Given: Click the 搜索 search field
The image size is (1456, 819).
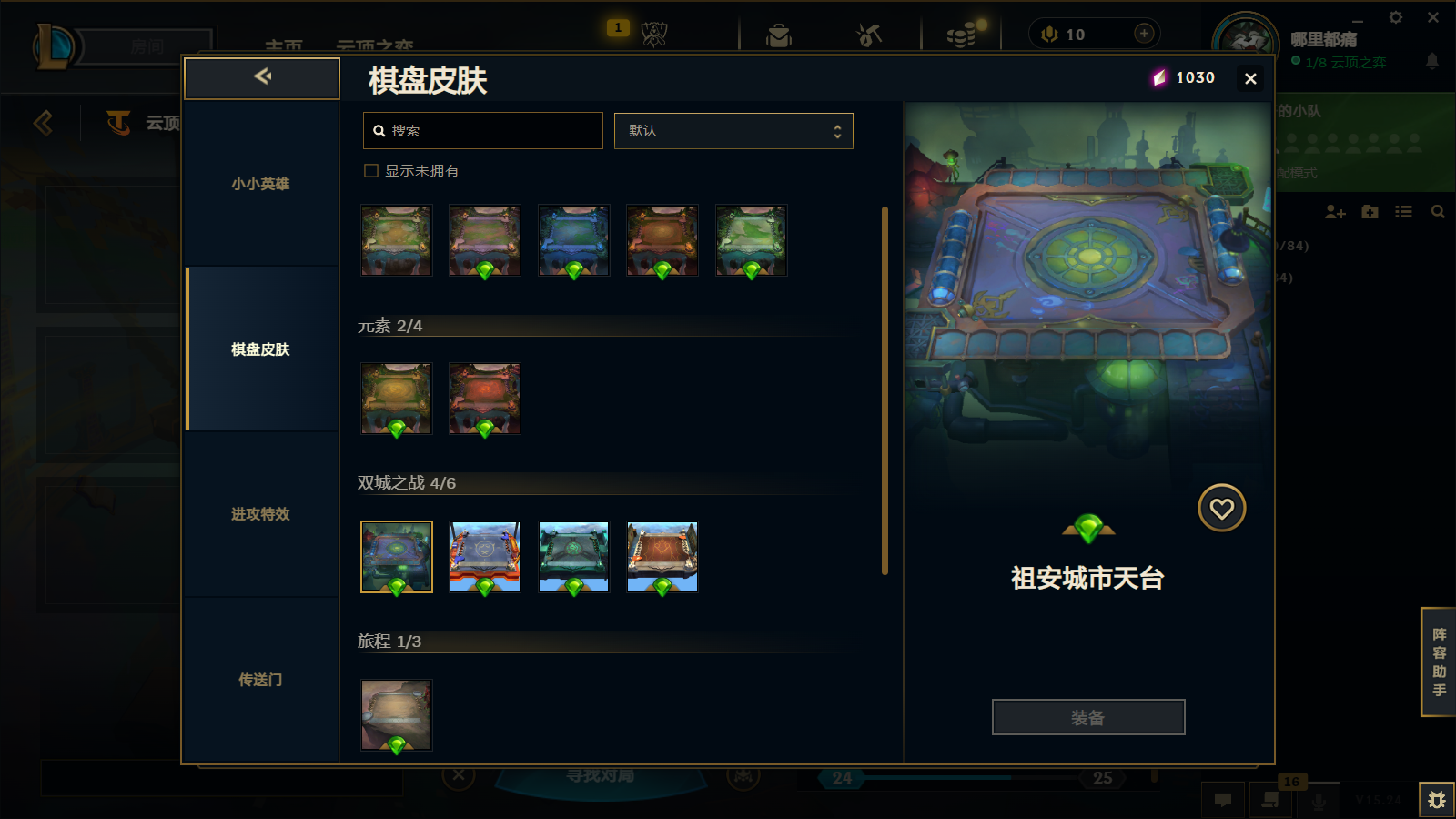Looking at the screenshot, I should (x=483, y=131).
